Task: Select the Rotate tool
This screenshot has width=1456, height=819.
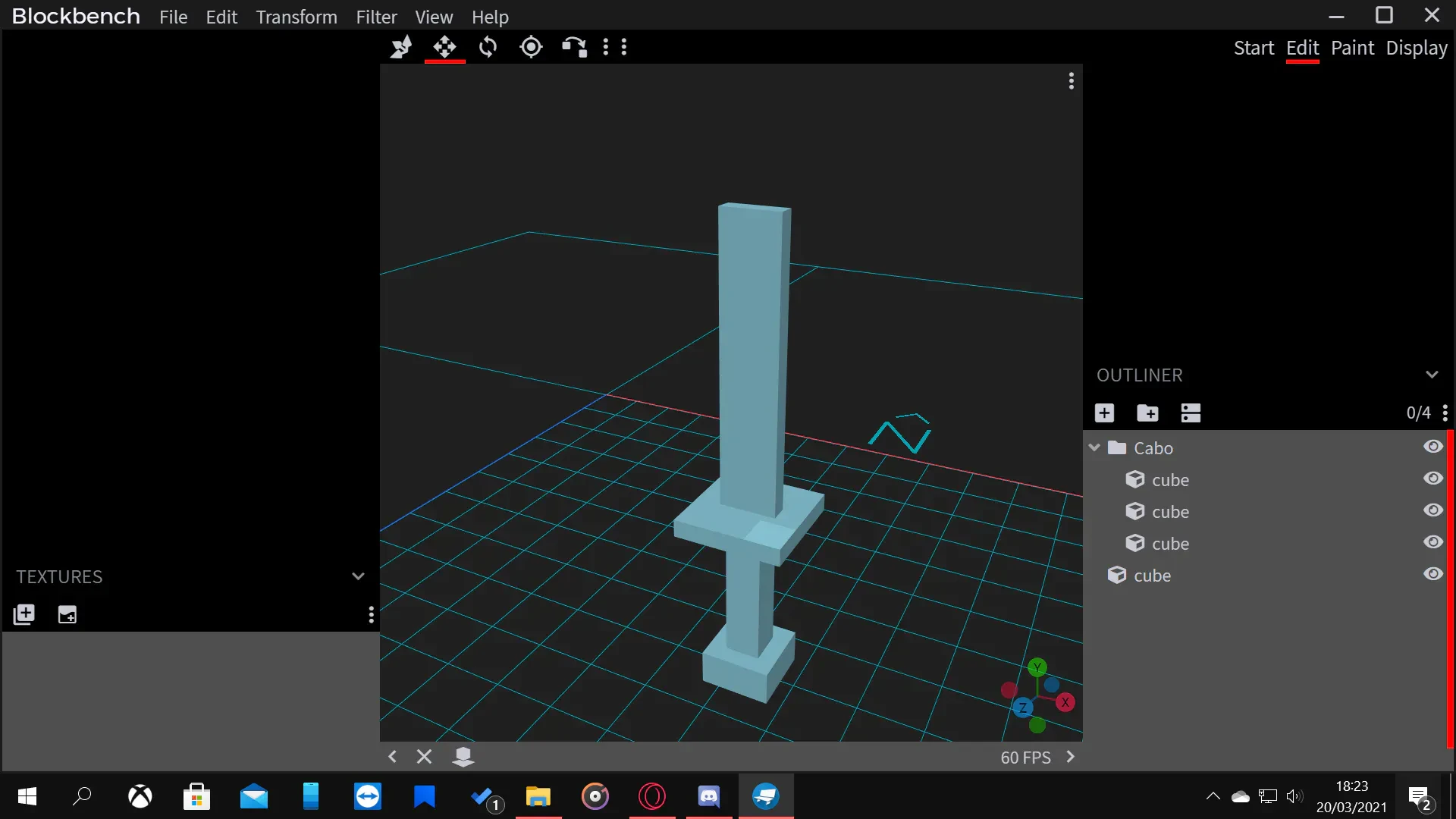Action: pos(488,47)
